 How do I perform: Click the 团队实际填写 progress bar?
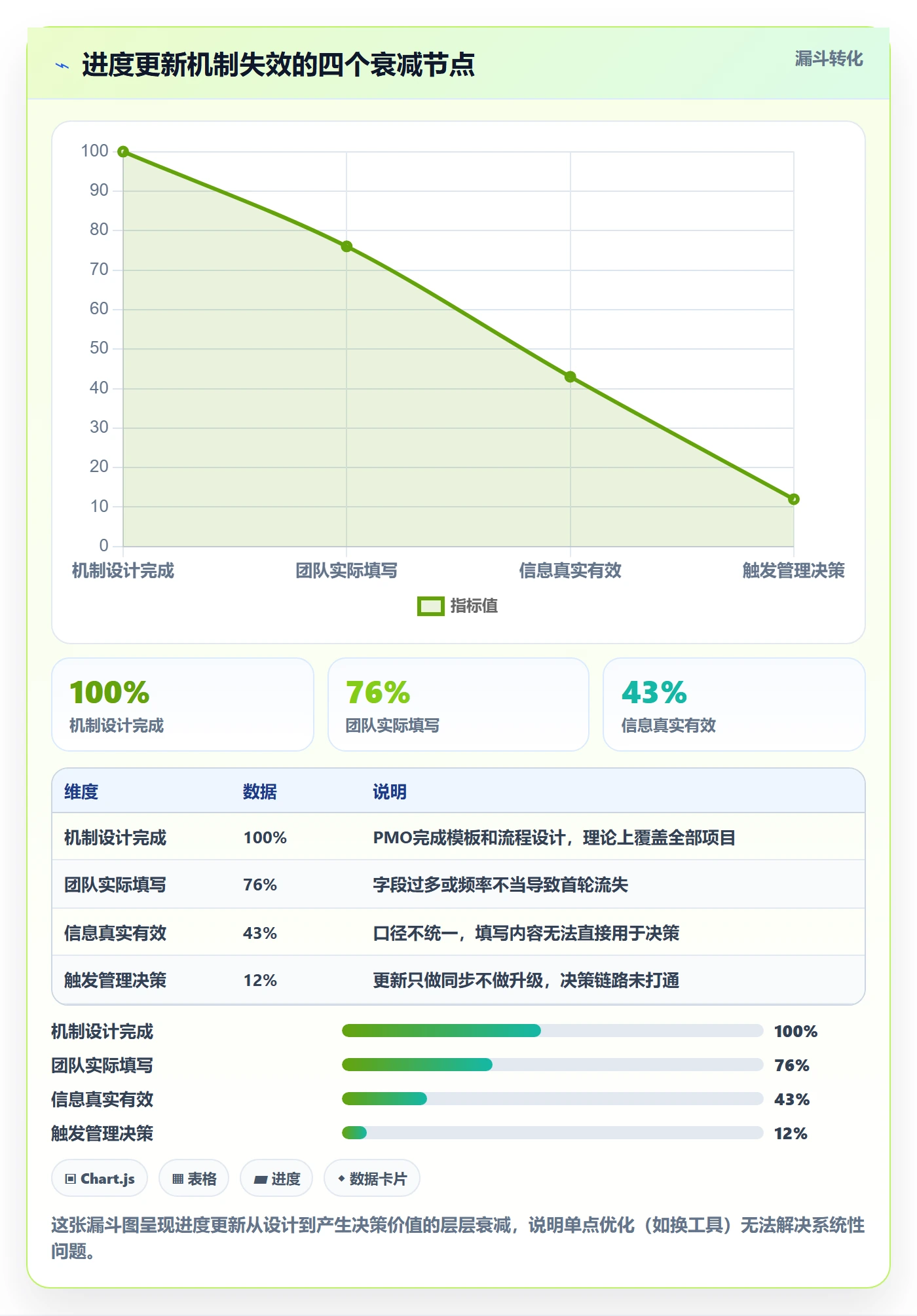coord(553,1065)
